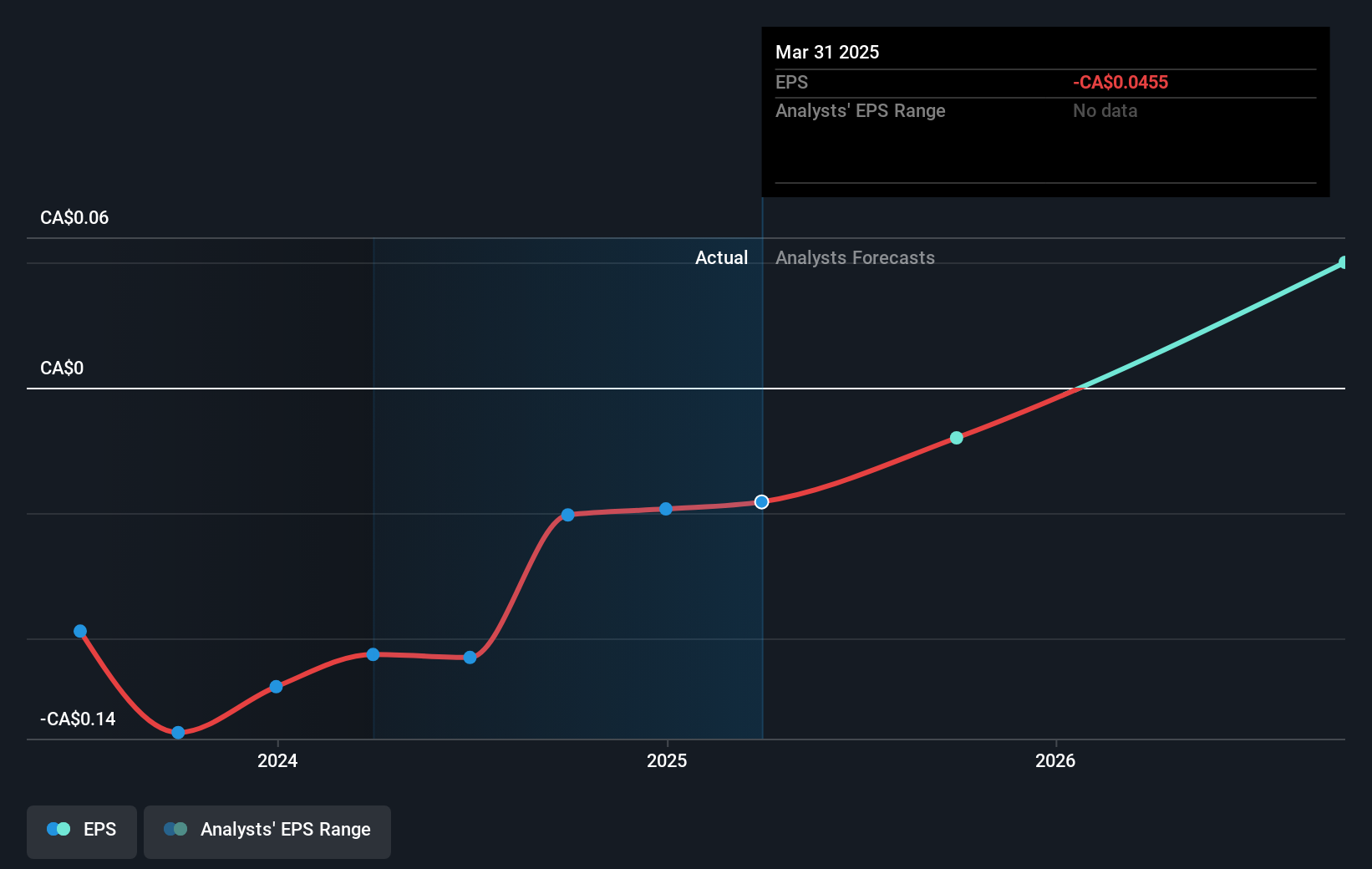This screenshot has height=869, width=1372.
Task: Toggle the EPS series visibility
Action: tap(81, 831)
